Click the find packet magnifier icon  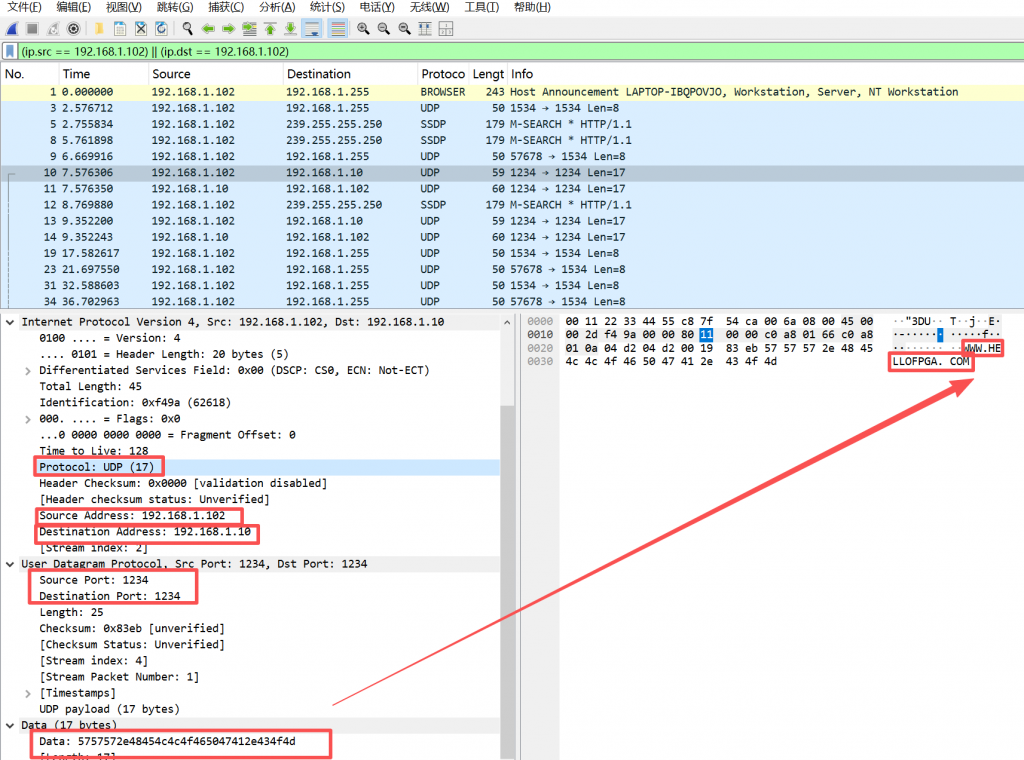[x=187, y=29]
